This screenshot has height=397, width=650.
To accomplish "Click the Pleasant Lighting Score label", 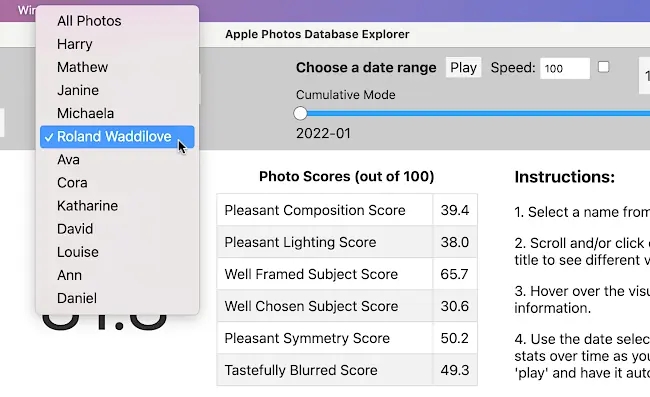I will coord(300,242).
